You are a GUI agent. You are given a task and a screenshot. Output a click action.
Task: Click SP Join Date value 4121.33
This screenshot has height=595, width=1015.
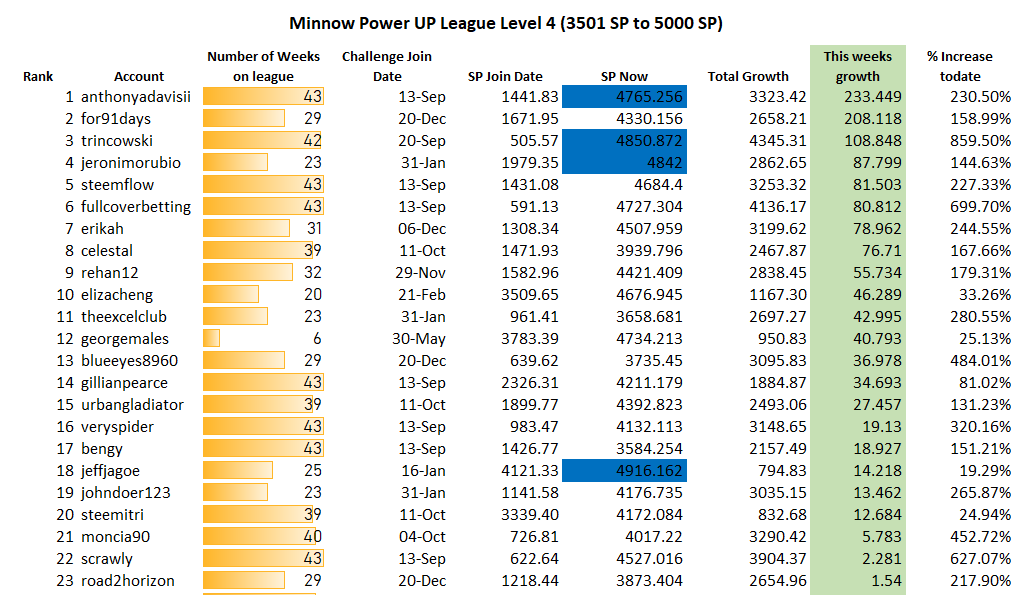click(530, 471)
